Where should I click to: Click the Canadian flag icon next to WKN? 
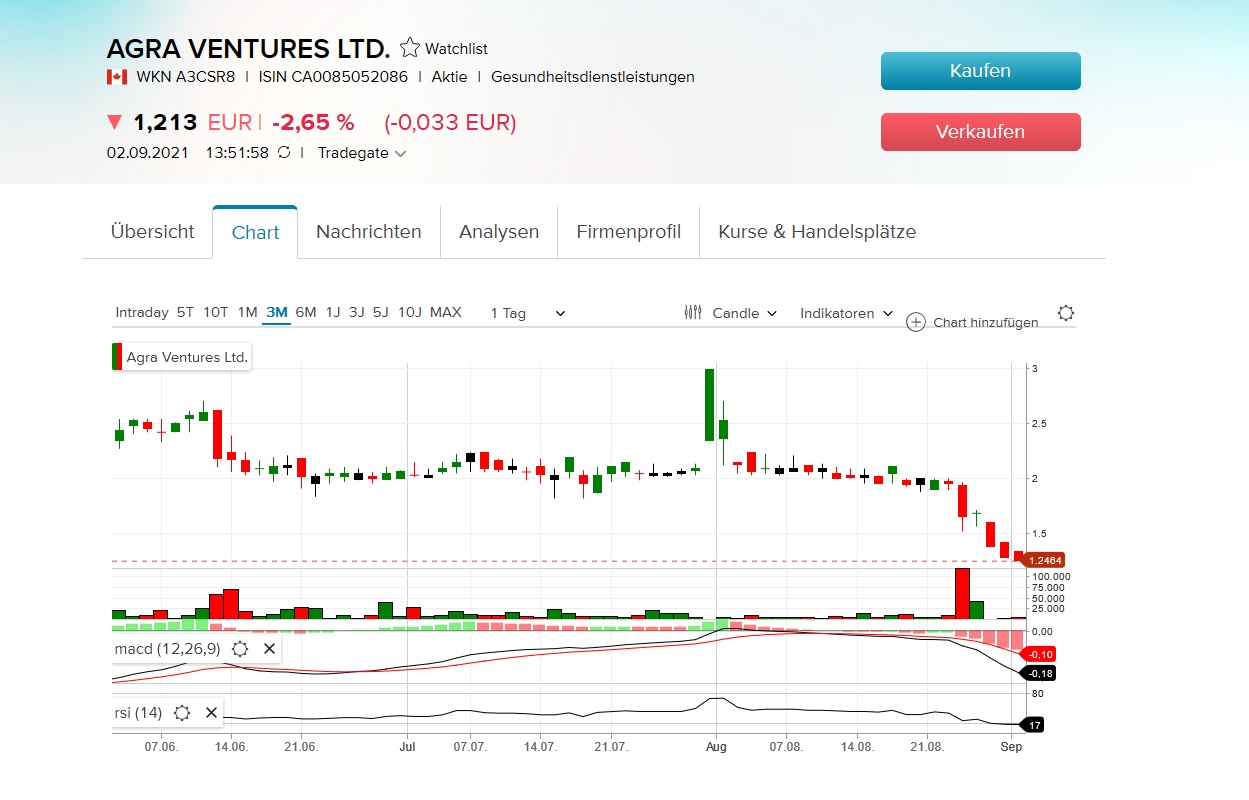pyautogui.click(x=117, y=76)
